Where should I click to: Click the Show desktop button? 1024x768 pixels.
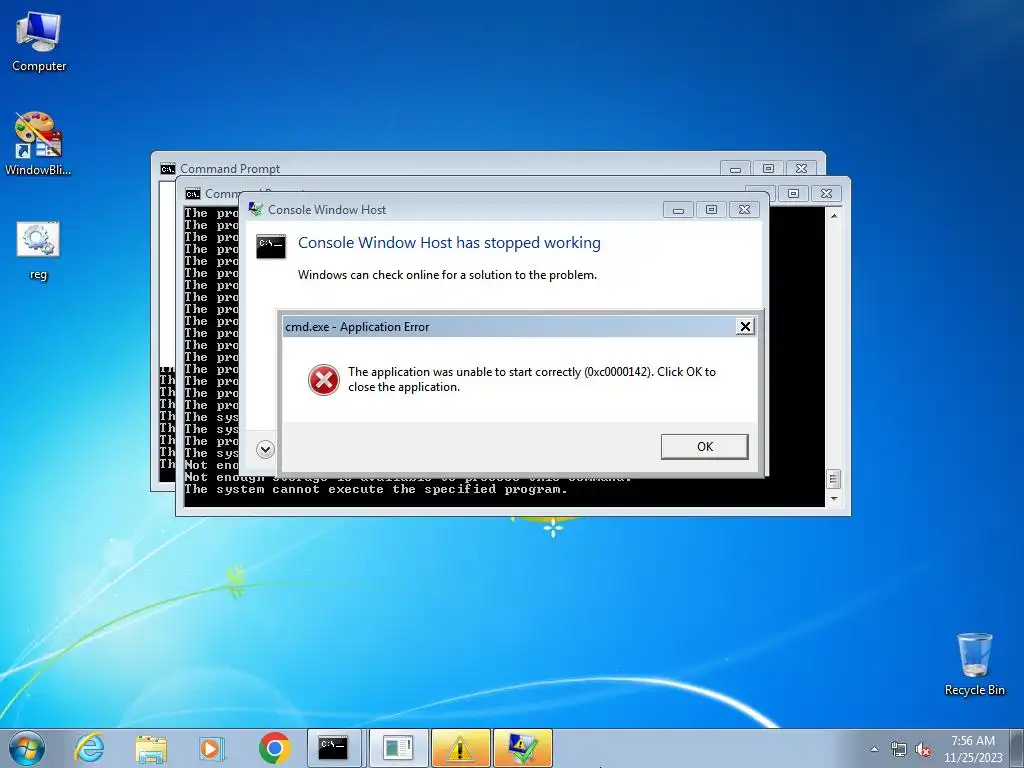(x=1019, y=748)
